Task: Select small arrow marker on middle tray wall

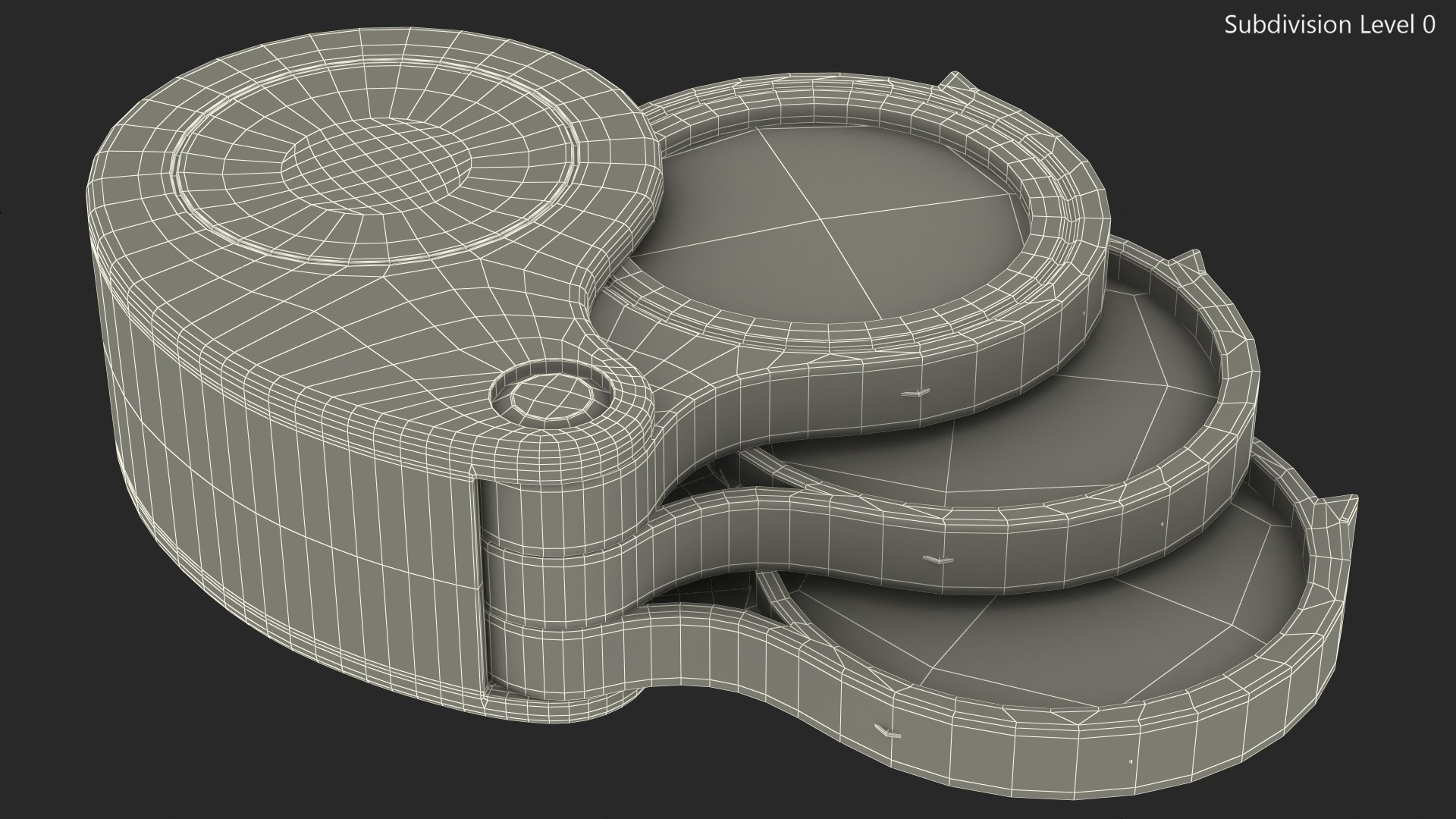Action: 938,560
